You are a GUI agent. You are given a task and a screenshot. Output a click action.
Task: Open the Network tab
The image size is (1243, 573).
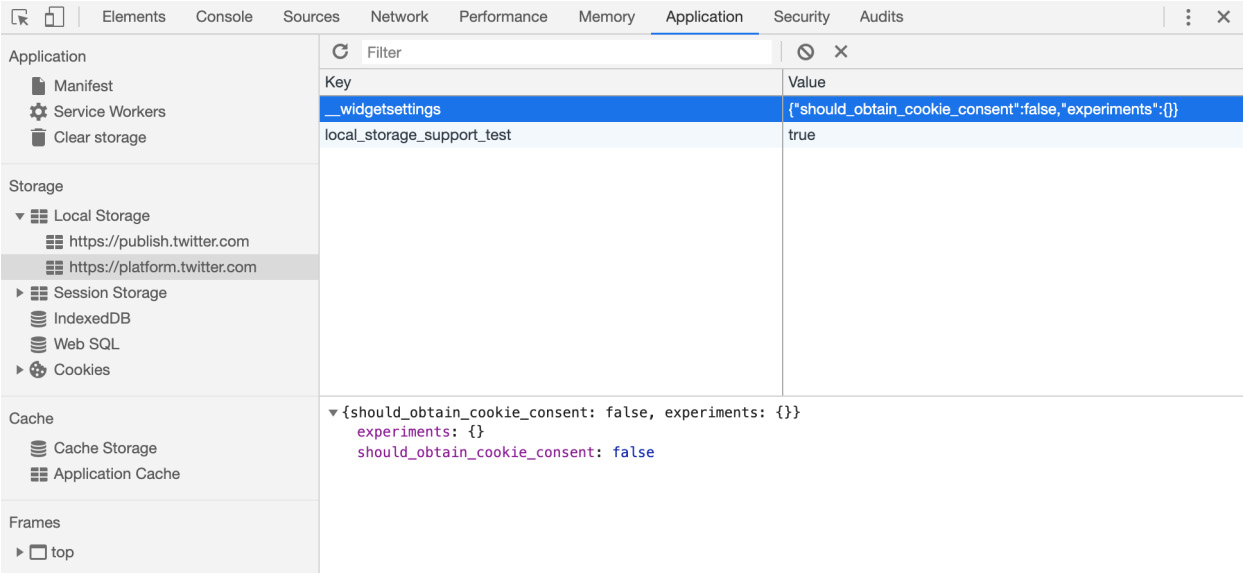[x=399, y=17]
